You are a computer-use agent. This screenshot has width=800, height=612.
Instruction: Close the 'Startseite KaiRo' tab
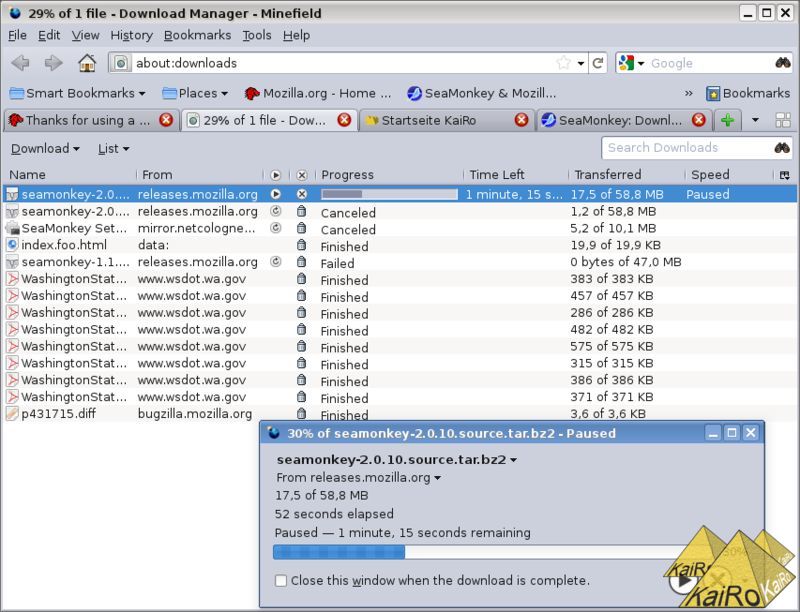(521, 120)
